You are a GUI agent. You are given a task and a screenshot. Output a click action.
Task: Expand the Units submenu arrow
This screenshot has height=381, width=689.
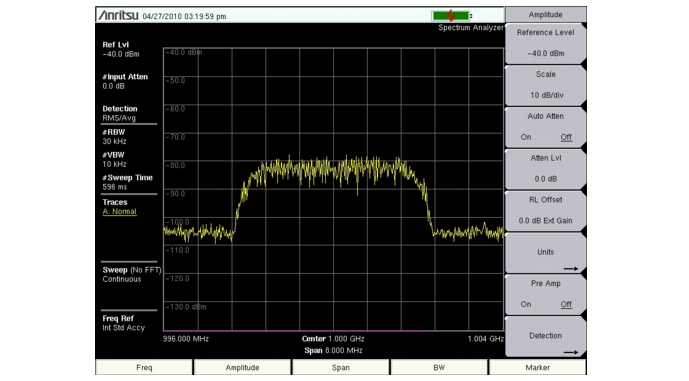click(571, 269)
